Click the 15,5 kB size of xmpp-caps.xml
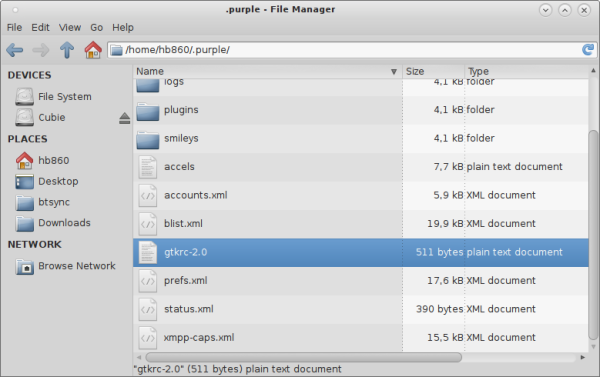The width and height of the screenshot is (600, 377). tap(445, 338)
